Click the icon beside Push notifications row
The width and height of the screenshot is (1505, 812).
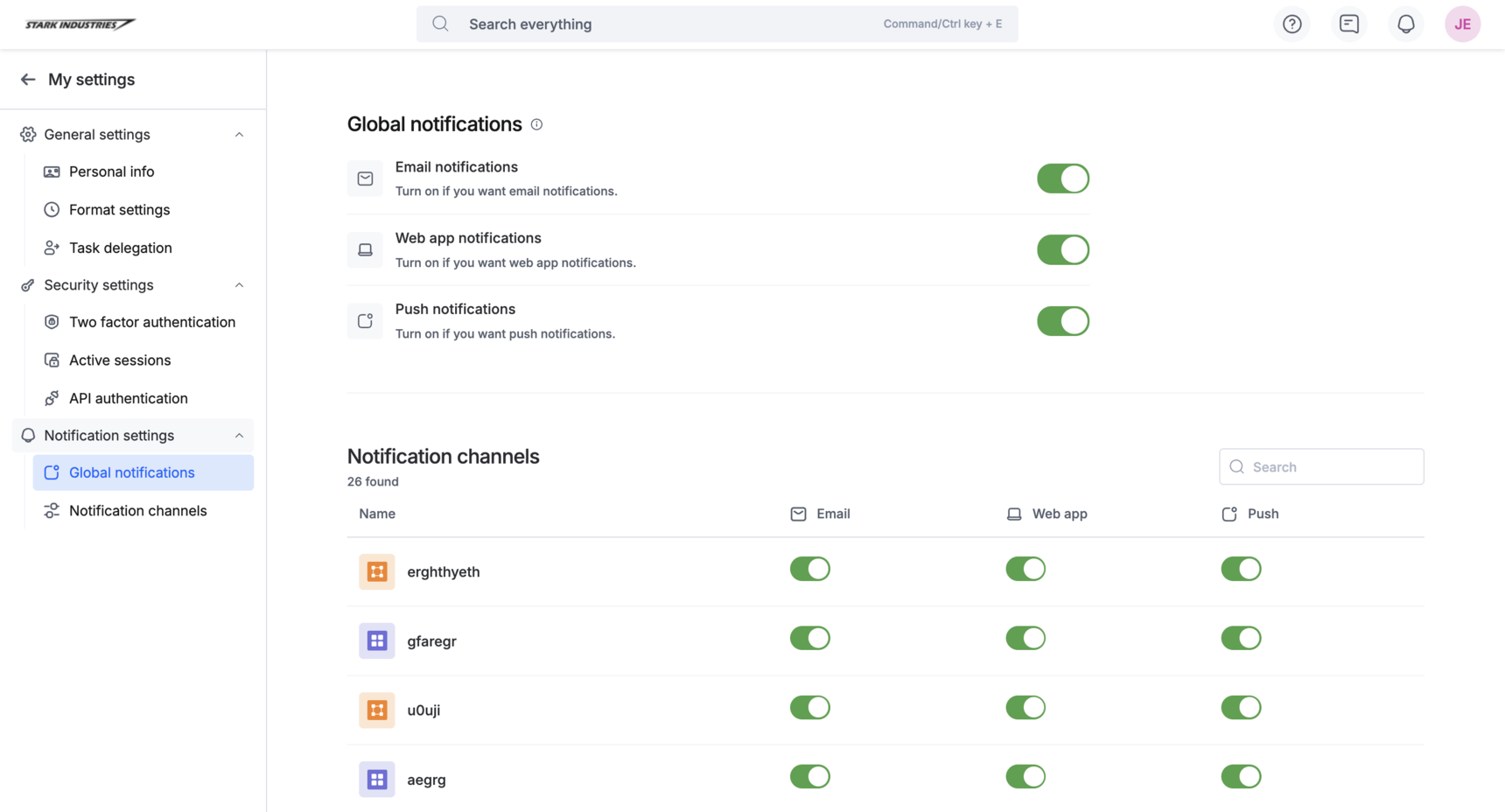click(365, 321)
